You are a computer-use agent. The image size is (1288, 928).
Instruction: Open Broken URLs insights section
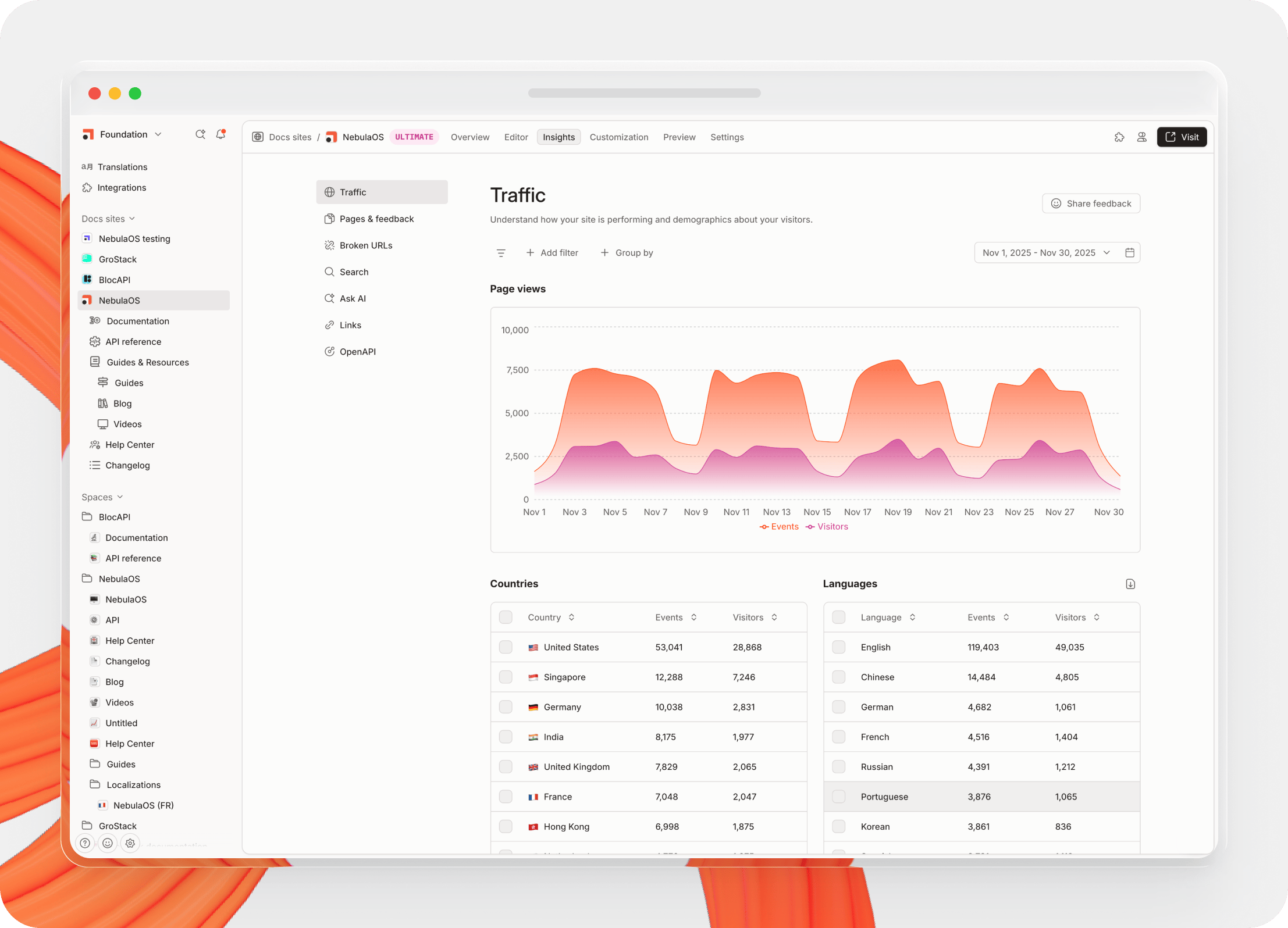coord(365,245)
